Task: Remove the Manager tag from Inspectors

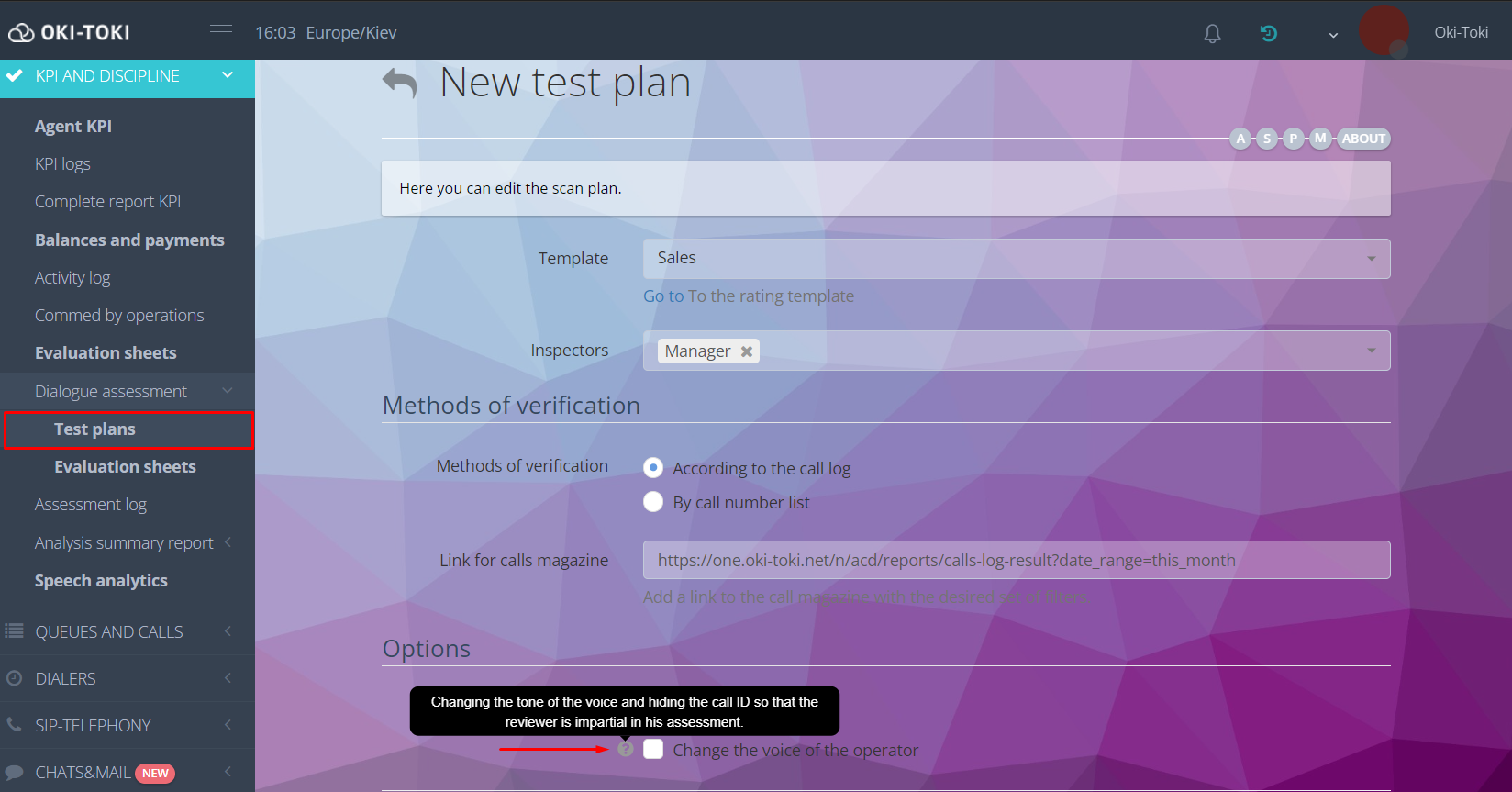Action: (747, 351)
